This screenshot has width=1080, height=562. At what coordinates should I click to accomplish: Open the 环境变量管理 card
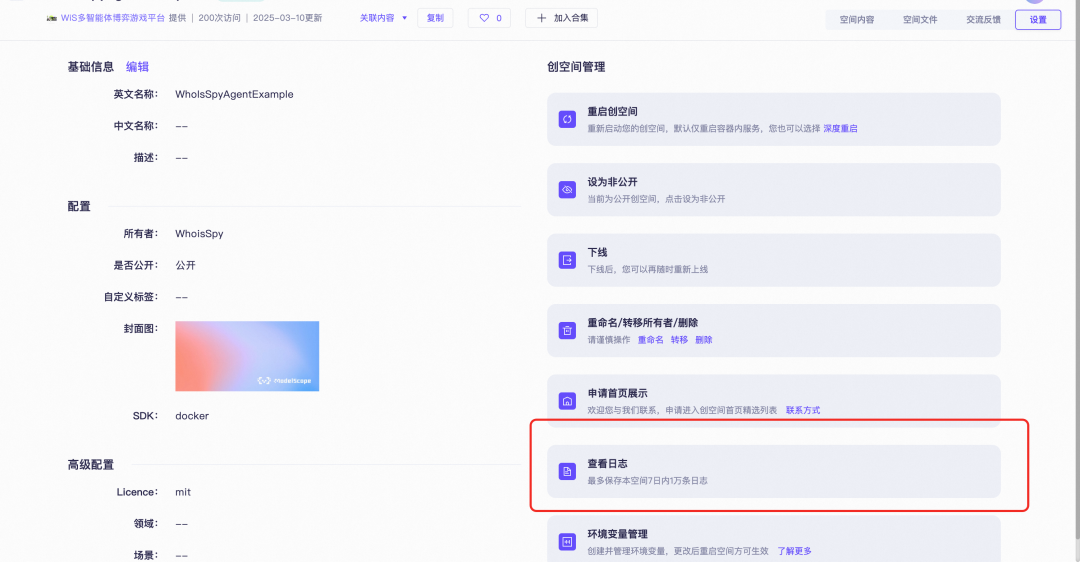[x=773, y=539]
